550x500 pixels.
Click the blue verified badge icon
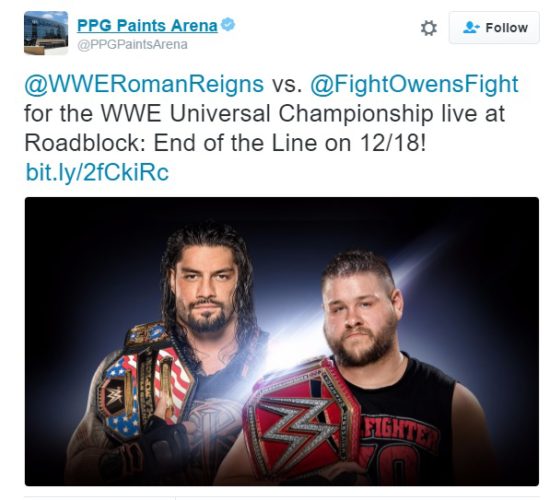click(x=228, y=25)
